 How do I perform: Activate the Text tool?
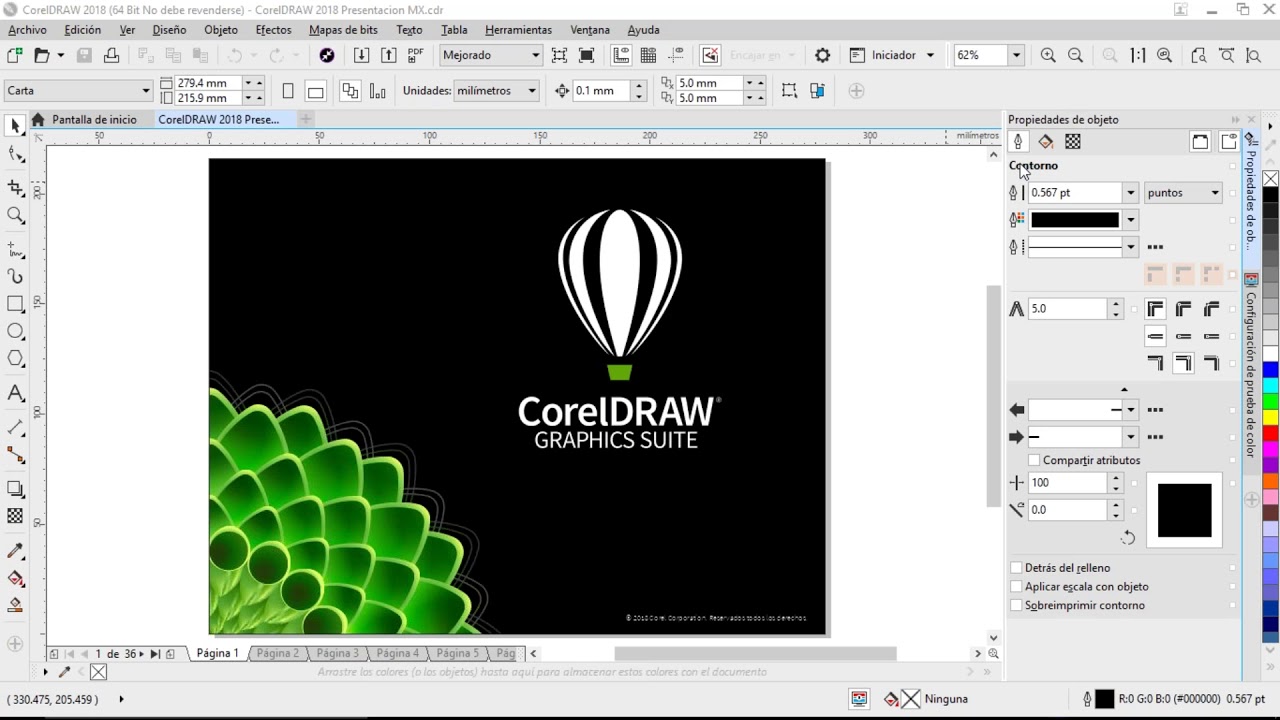15,394
